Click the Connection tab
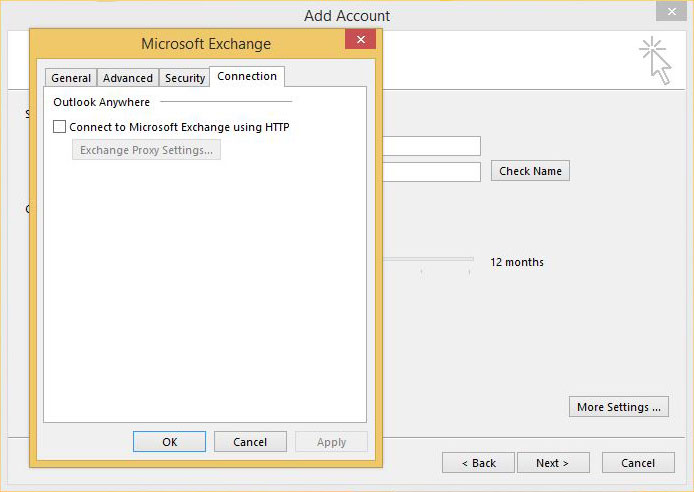 (247, 76)
